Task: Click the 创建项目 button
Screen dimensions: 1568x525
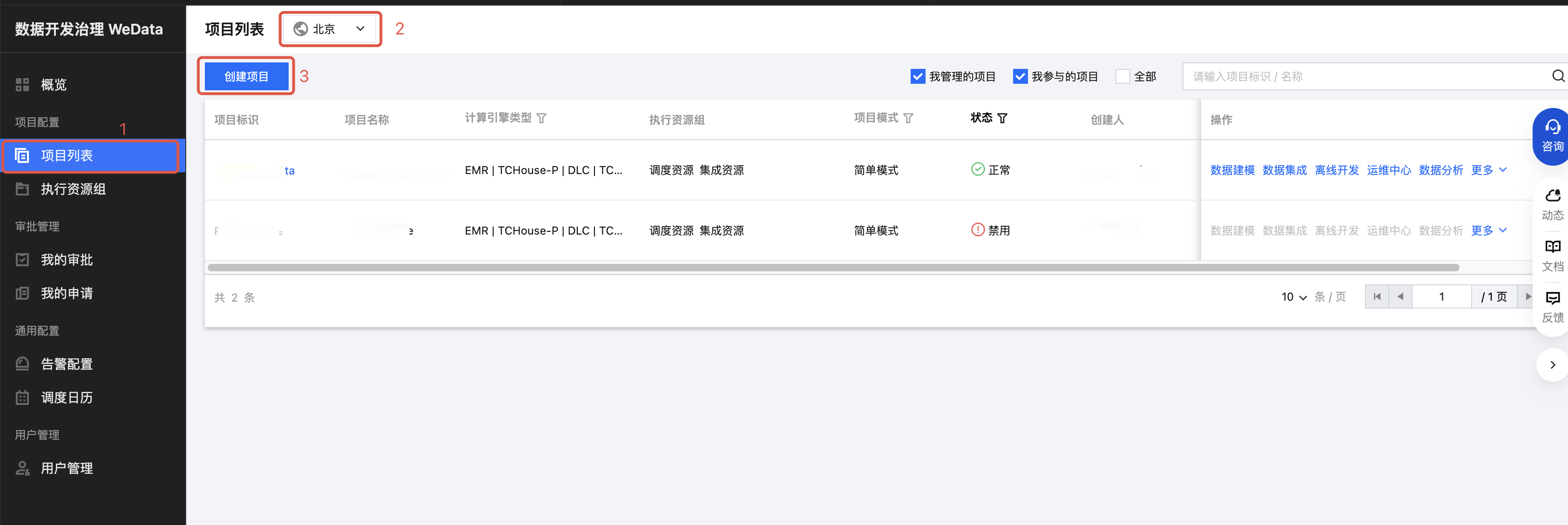Action: click(x=246, y=77)
